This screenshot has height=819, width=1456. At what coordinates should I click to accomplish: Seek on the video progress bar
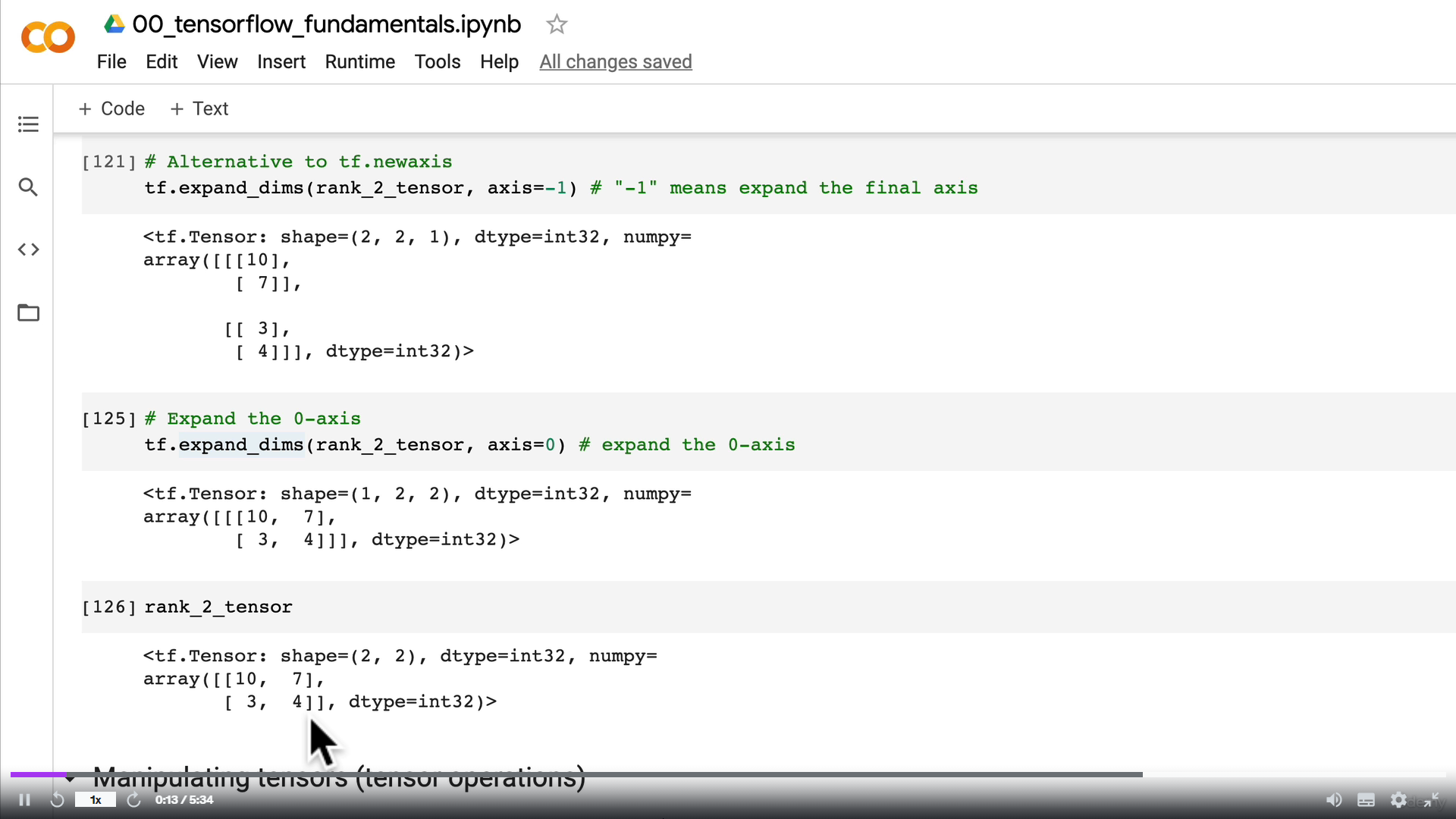(x=576, y=774)
